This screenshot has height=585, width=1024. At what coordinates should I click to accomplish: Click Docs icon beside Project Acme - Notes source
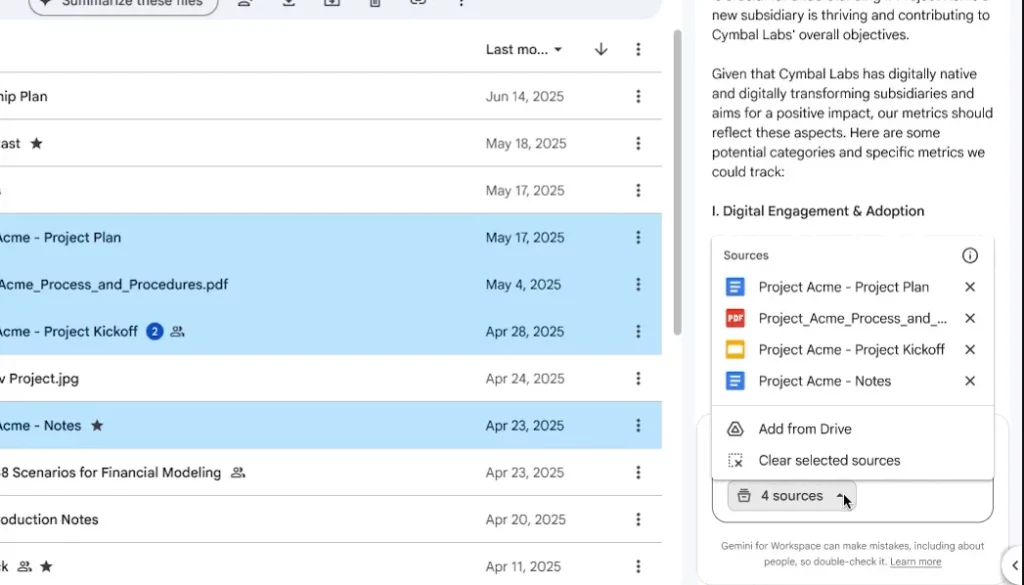735,381
